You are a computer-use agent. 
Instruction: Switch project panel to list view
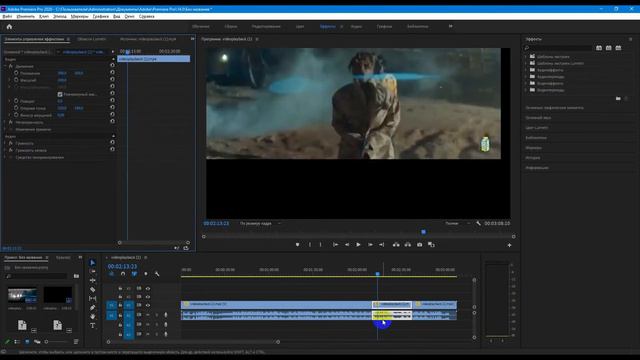17,342
